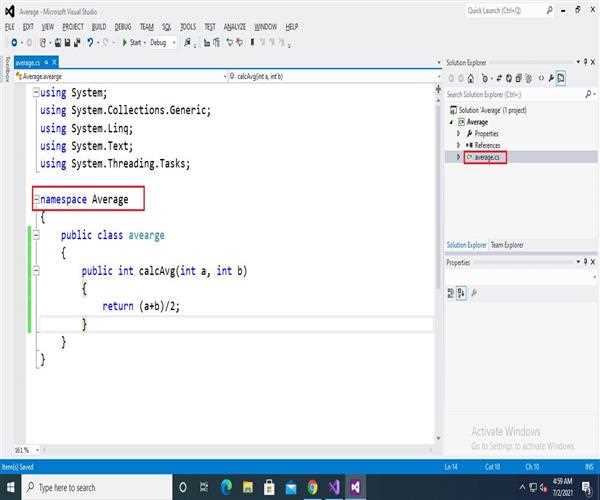Open the Debug configuration dropdown
600x500 pixels.
pos(174,43)
